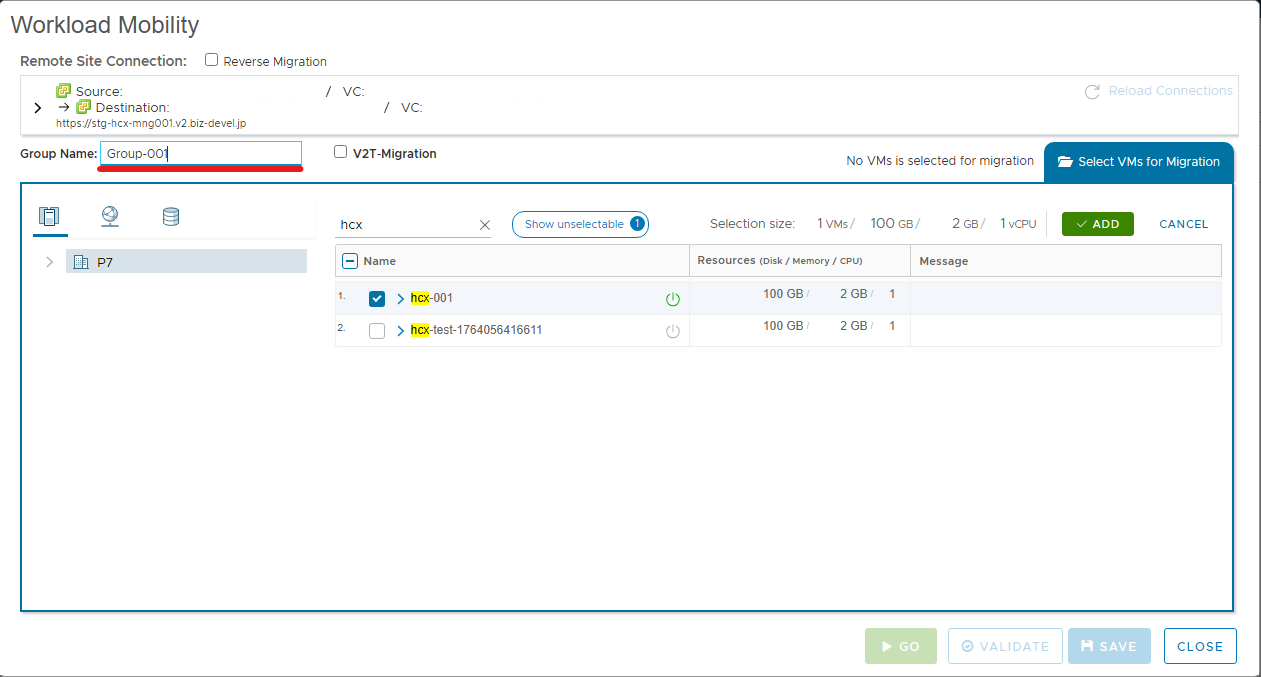Expand the remote site connection details

click(38, 107)
